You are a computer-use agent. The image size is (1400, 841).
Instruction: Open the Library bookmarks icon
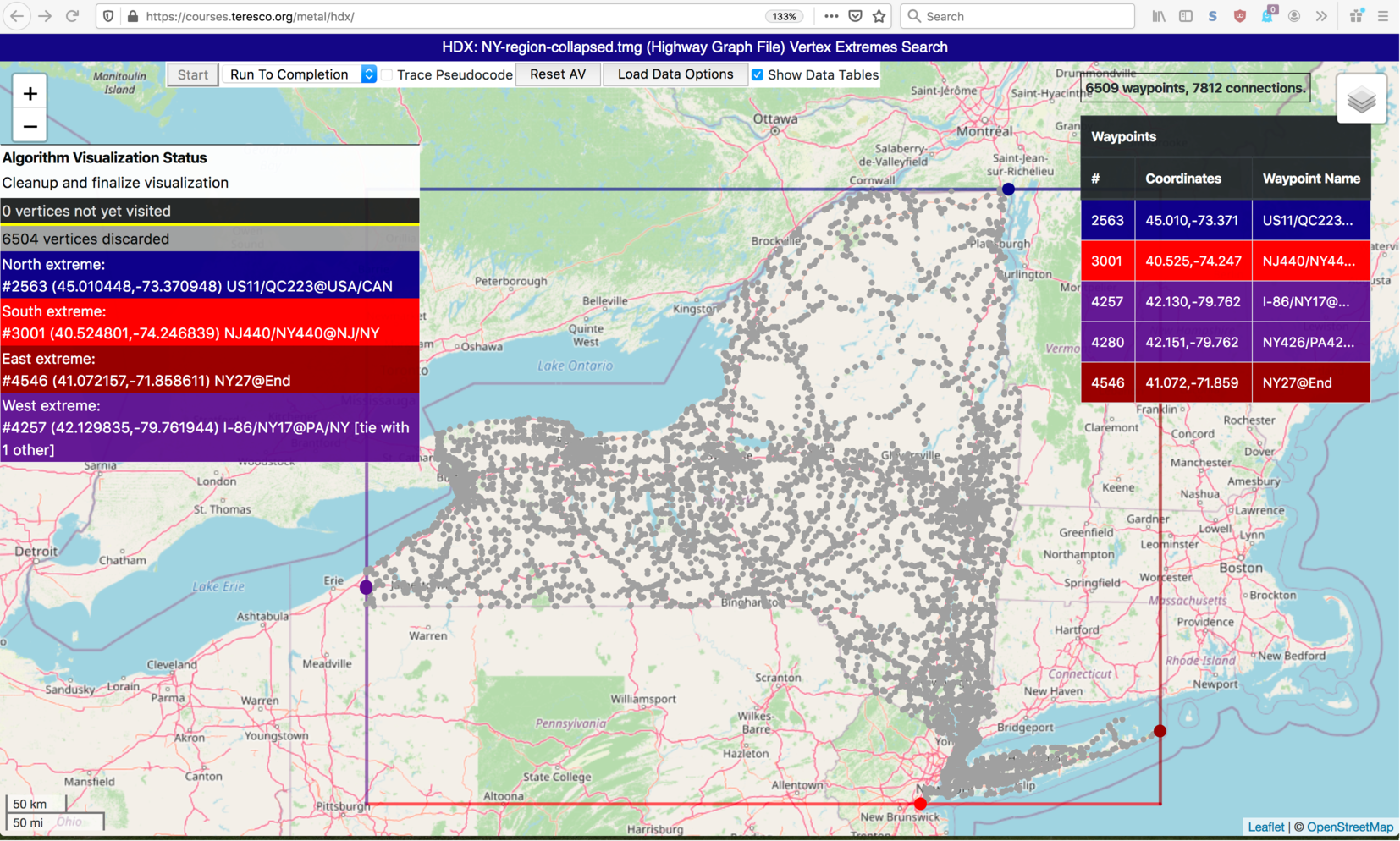(x=1159, y=16)
